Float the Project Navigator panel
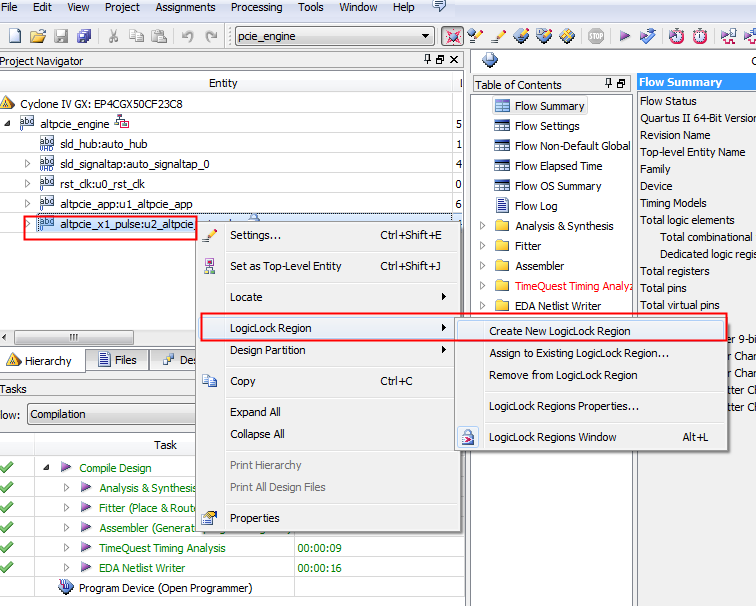The height and width of the screenshot is (606, 756). pos(440,60)
